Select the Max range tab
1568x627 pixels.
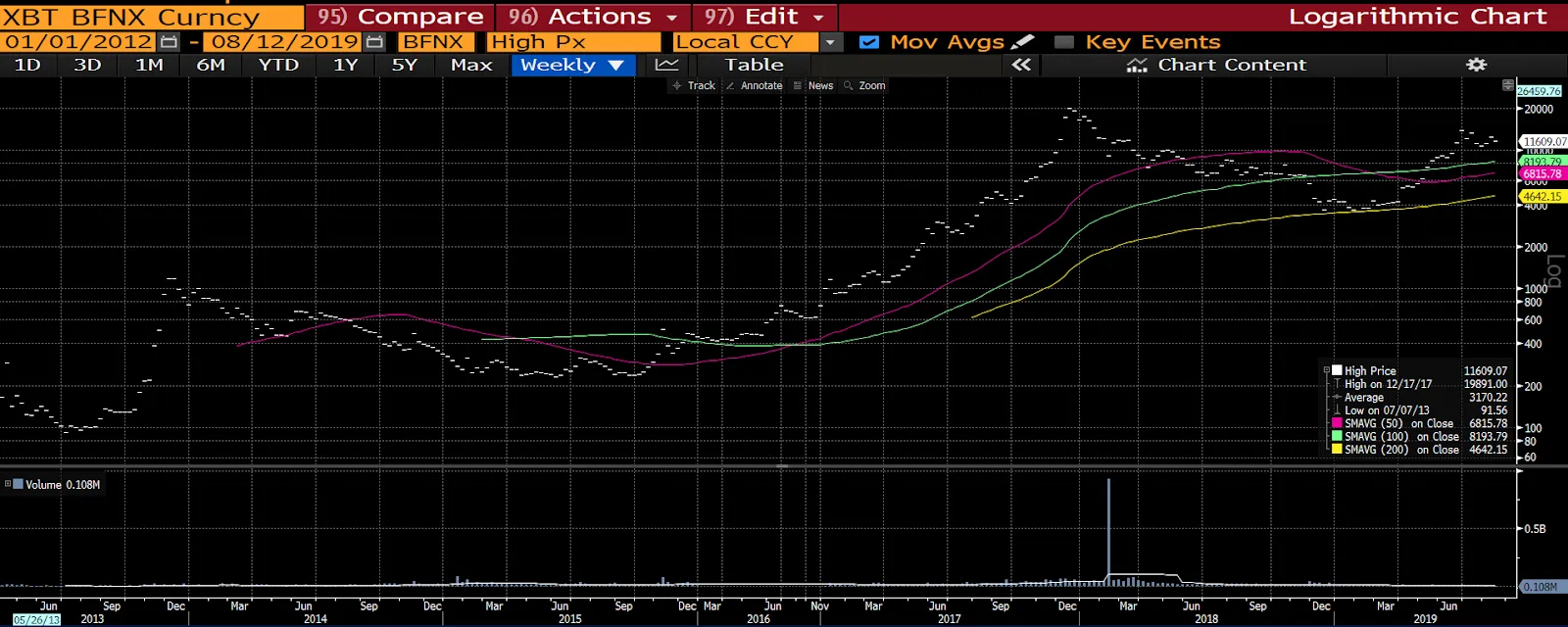(x=471, y=65)
